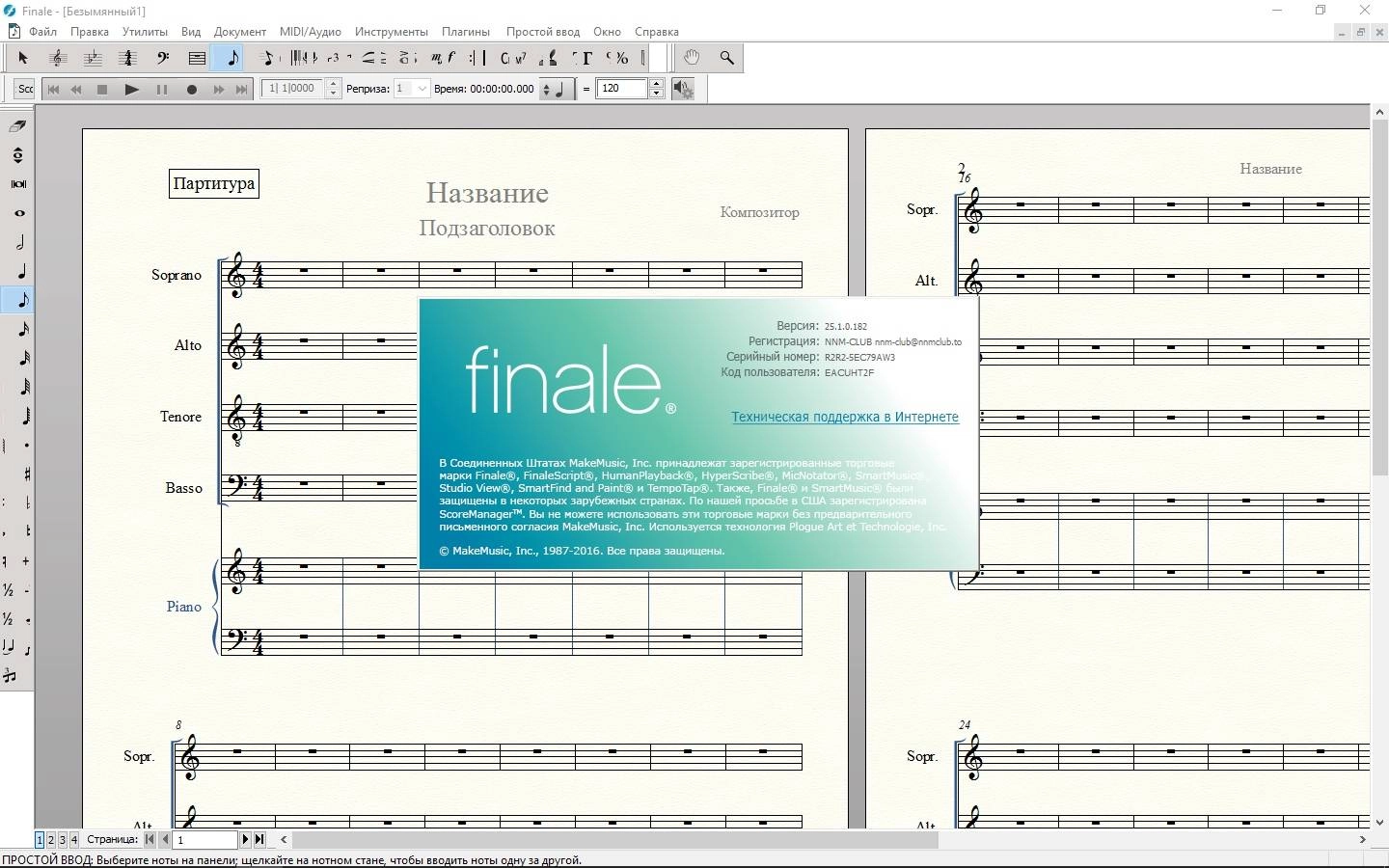The width and height of the screenshot is (1389, 868).
Task: Choose the Time Signature tool
Action: [127, 58]
